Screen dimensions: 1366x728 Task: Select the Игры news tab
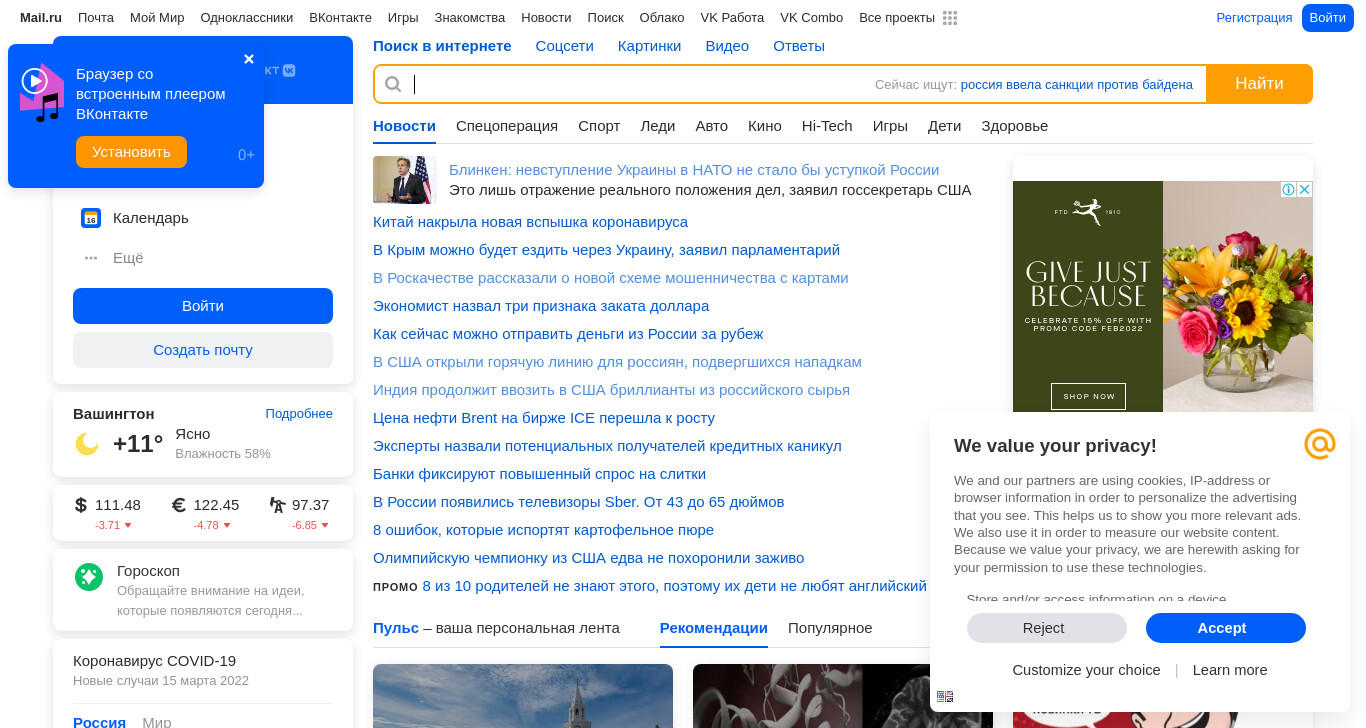tap(890, 126)
